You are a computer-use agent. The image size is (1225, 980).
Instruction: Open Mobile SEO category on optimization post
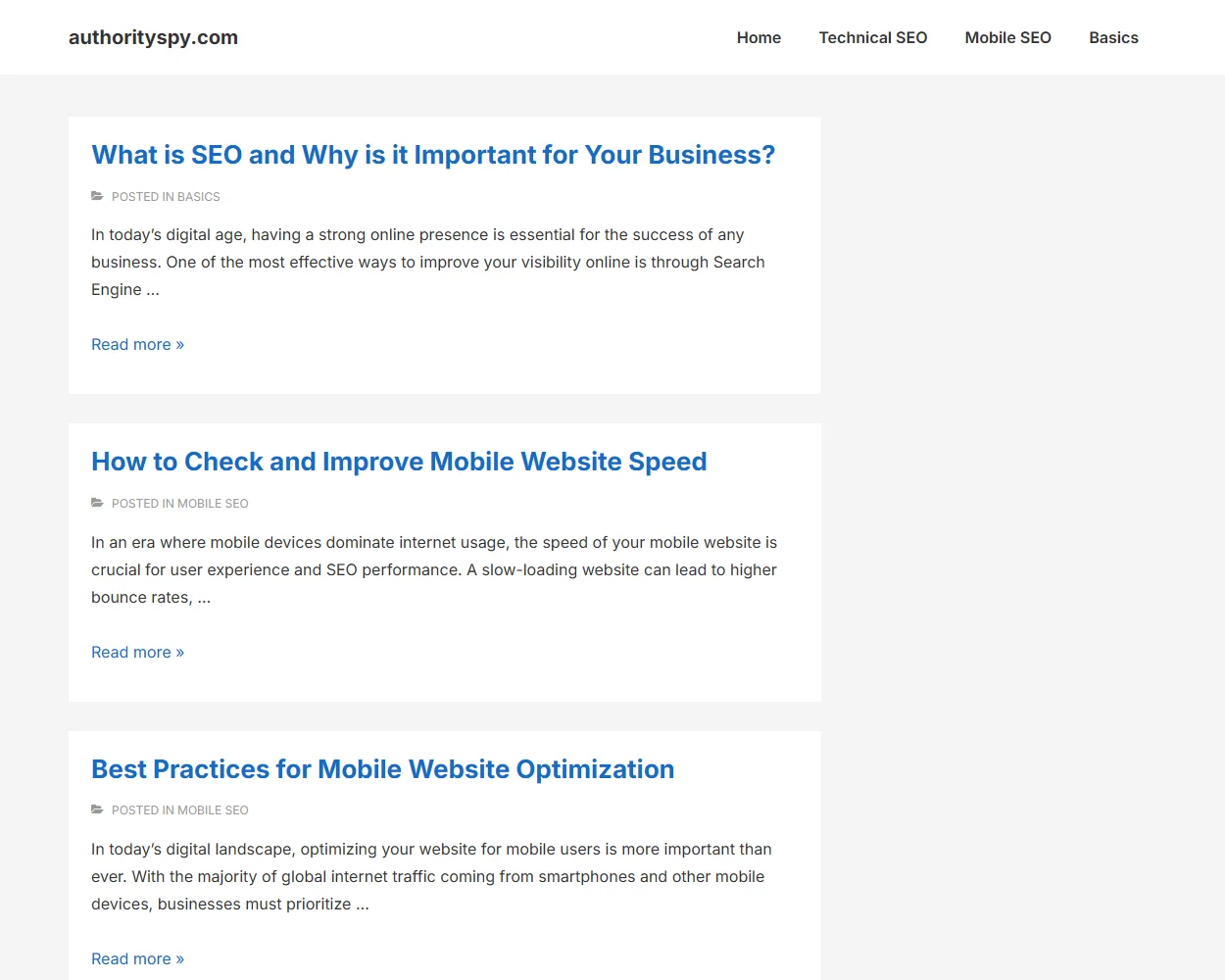click(214, 810)
